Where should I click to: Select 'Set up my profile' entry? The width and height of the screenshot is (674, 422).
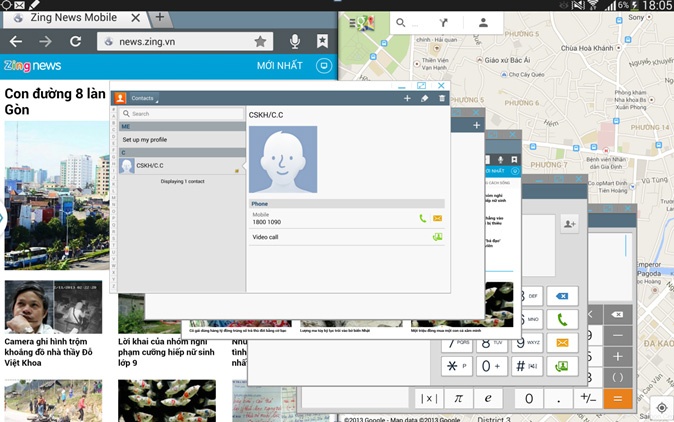click(x=145, y=139)
